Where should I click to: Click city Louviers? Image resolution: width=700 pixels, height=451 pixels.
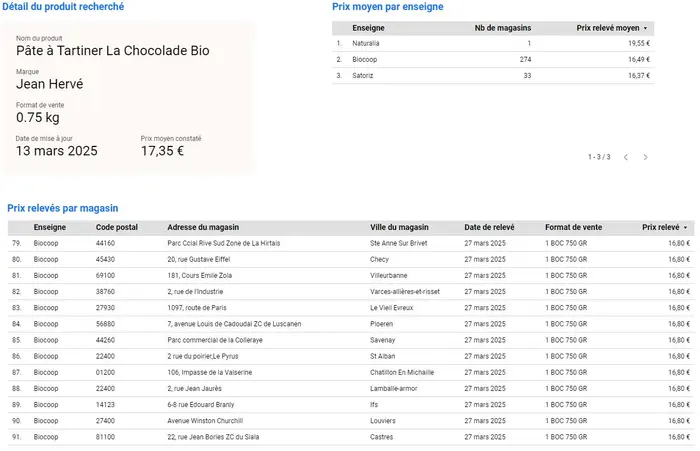[383, 421]
